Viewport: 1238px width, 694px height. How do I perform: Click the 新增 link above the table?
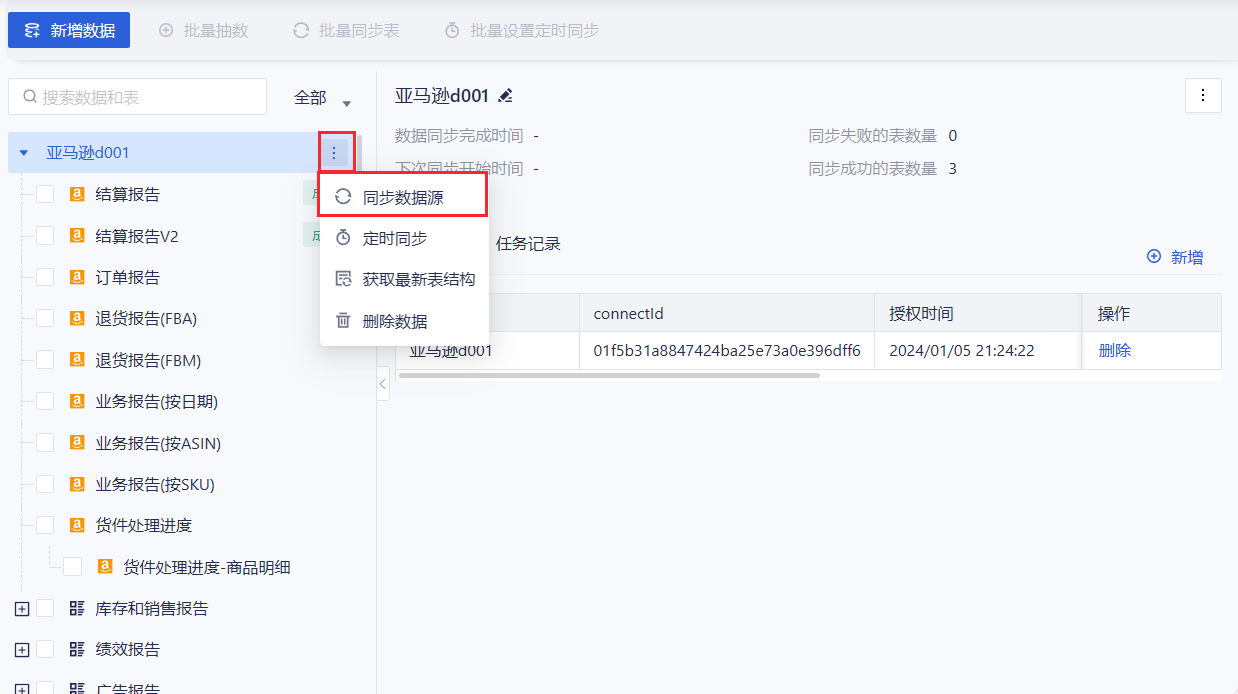coord(1187,257)
